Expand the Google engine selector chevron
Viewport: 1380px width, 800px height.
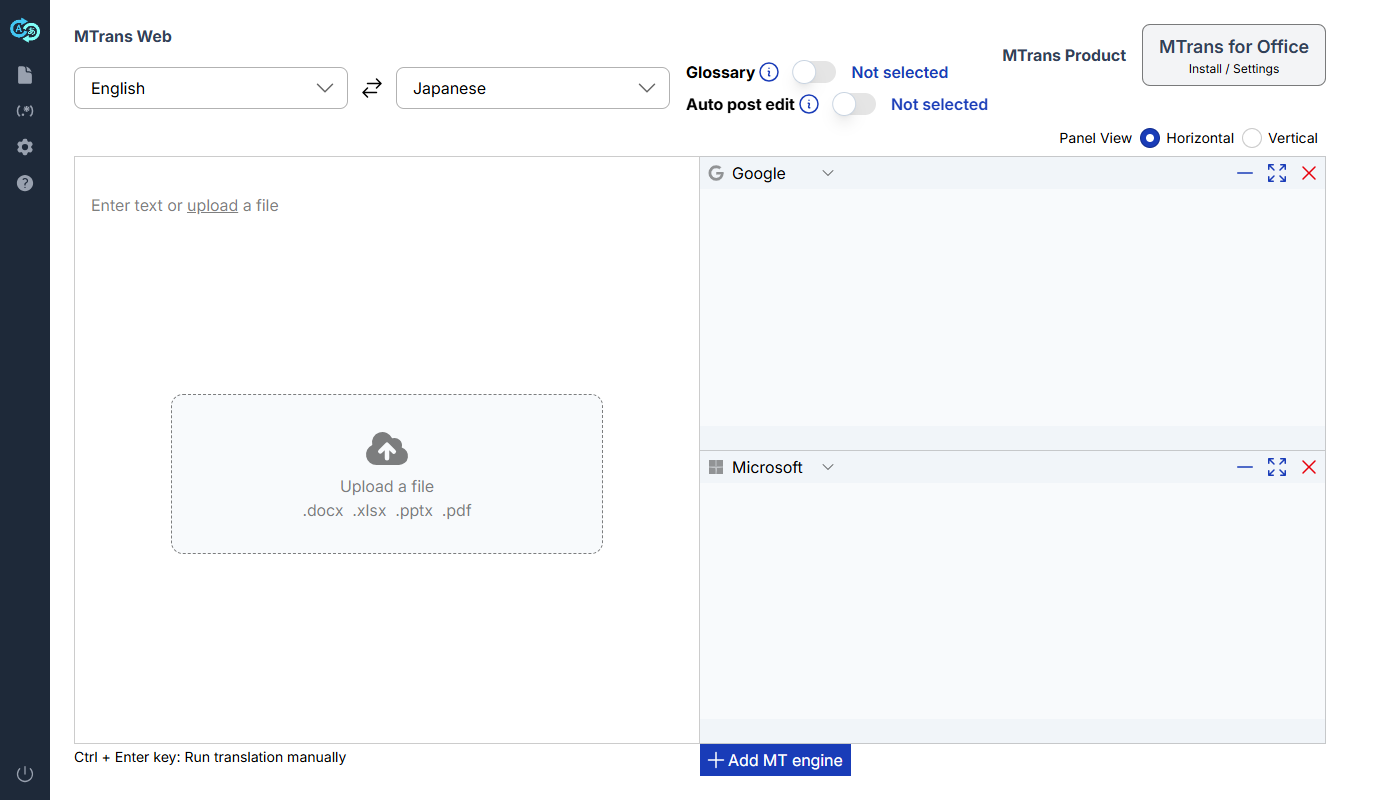click(828, 173)
